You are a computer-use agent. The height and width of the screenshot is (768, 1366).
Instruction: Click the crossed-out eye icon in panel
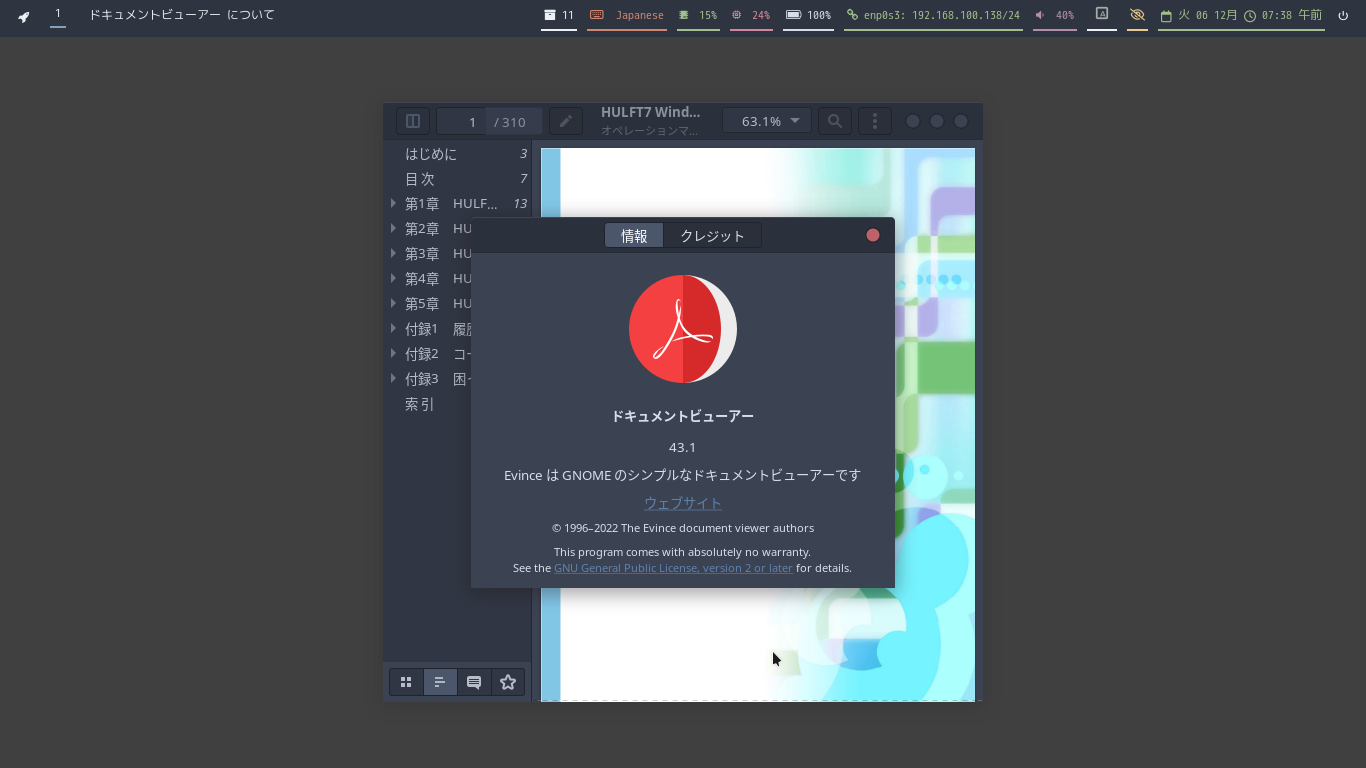tap(1137, 15)
